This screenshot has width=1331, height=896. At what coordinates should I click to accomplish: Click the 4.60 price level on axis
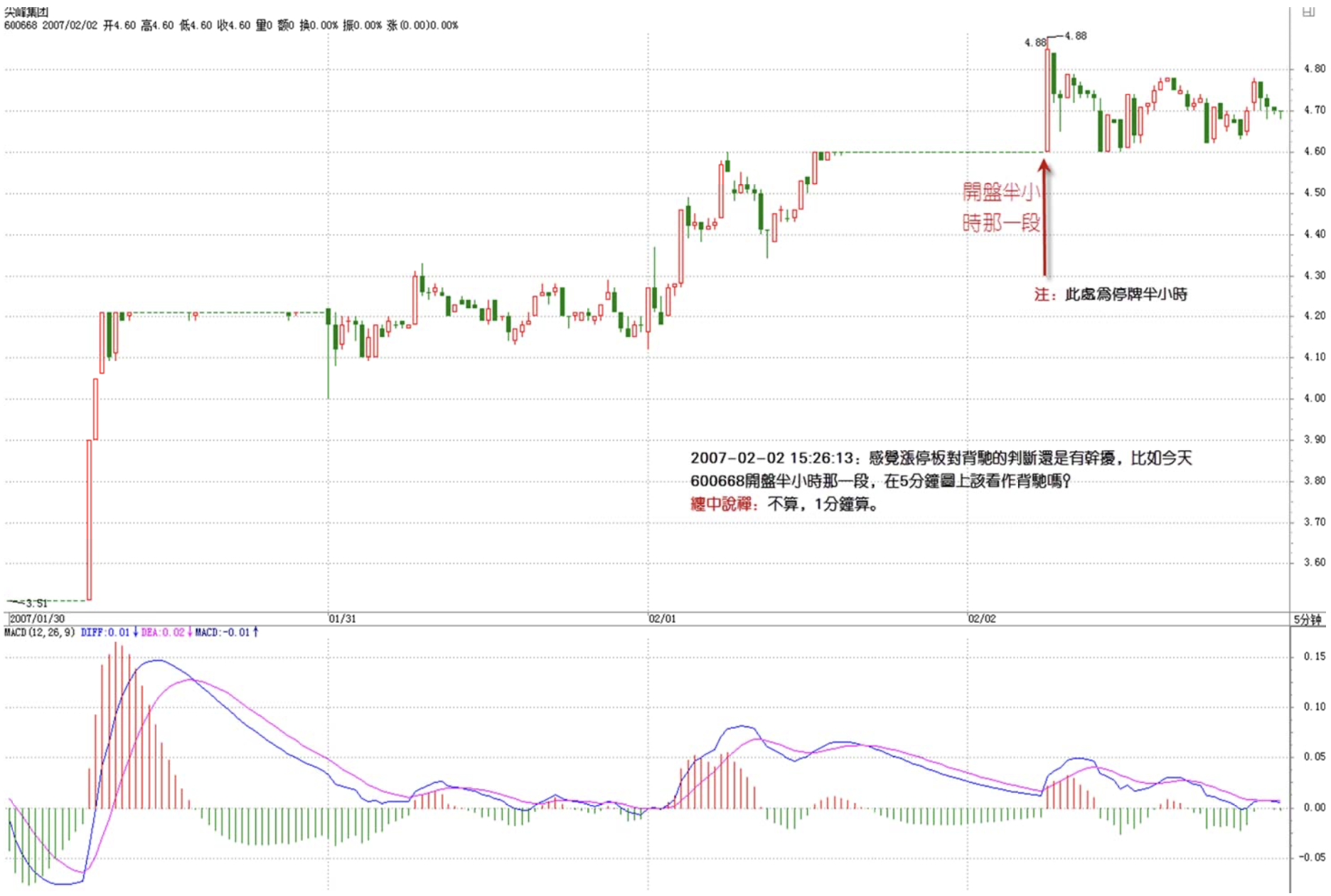tap(1314, 151)
